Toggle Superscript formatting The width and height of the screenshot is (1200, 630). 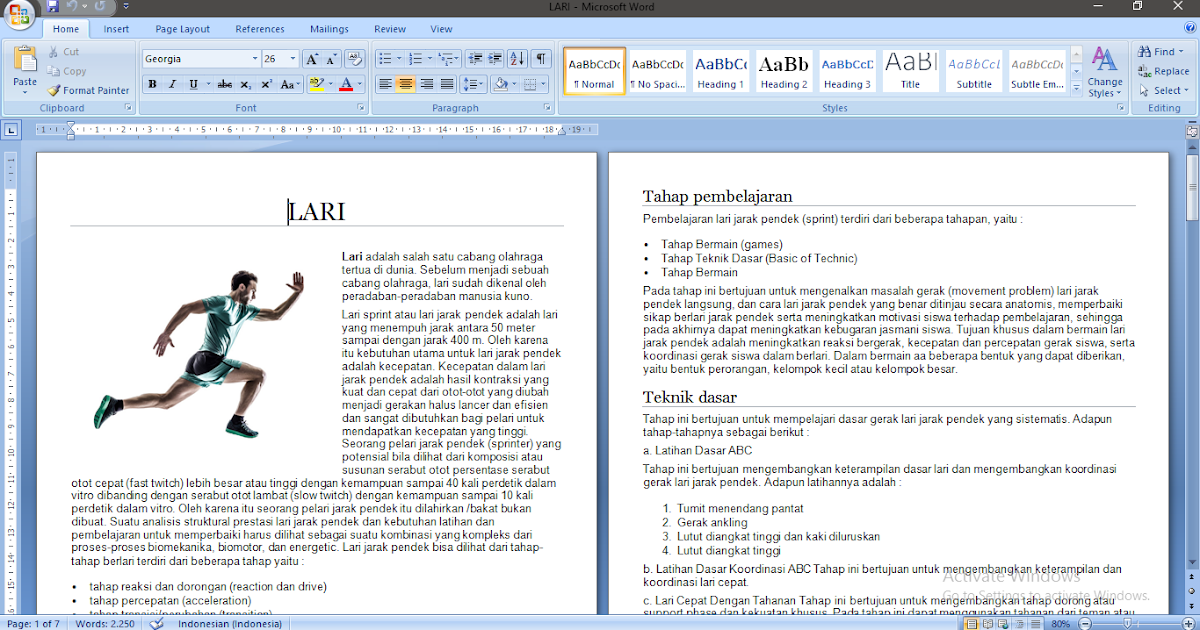266,84
